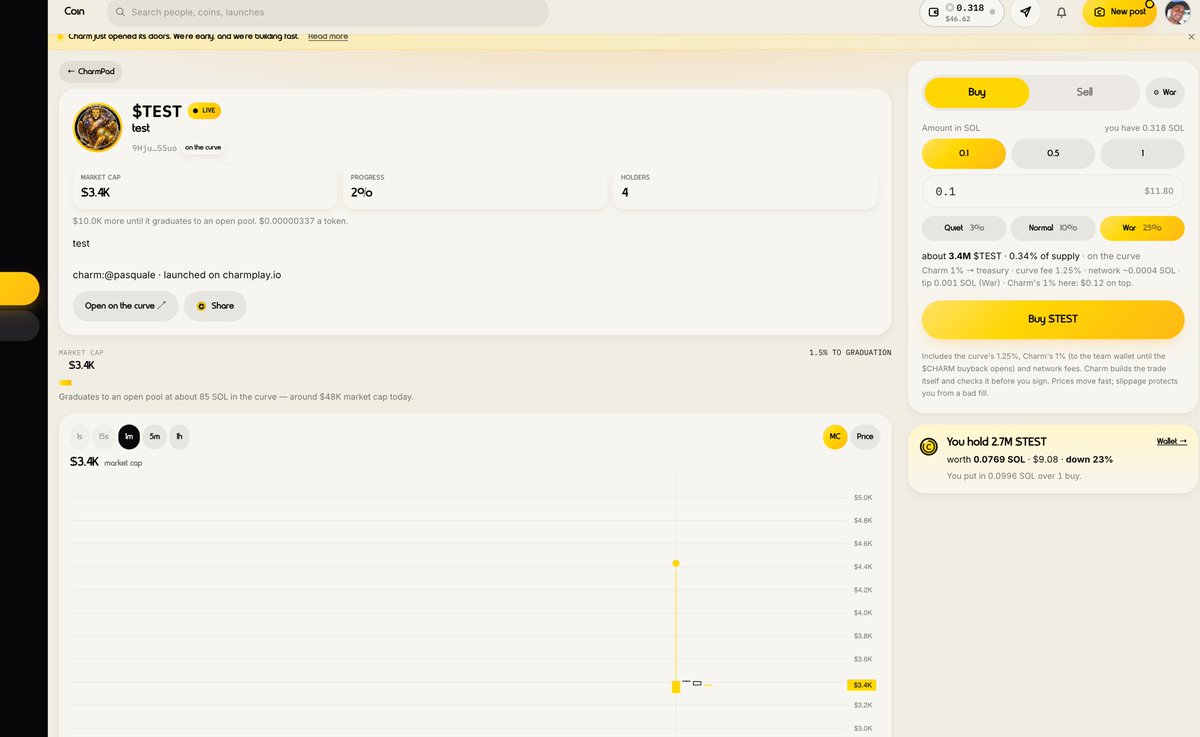Switch to the Sell tab
This screenshot has height=737, width=1200.
pos(1085,92)
